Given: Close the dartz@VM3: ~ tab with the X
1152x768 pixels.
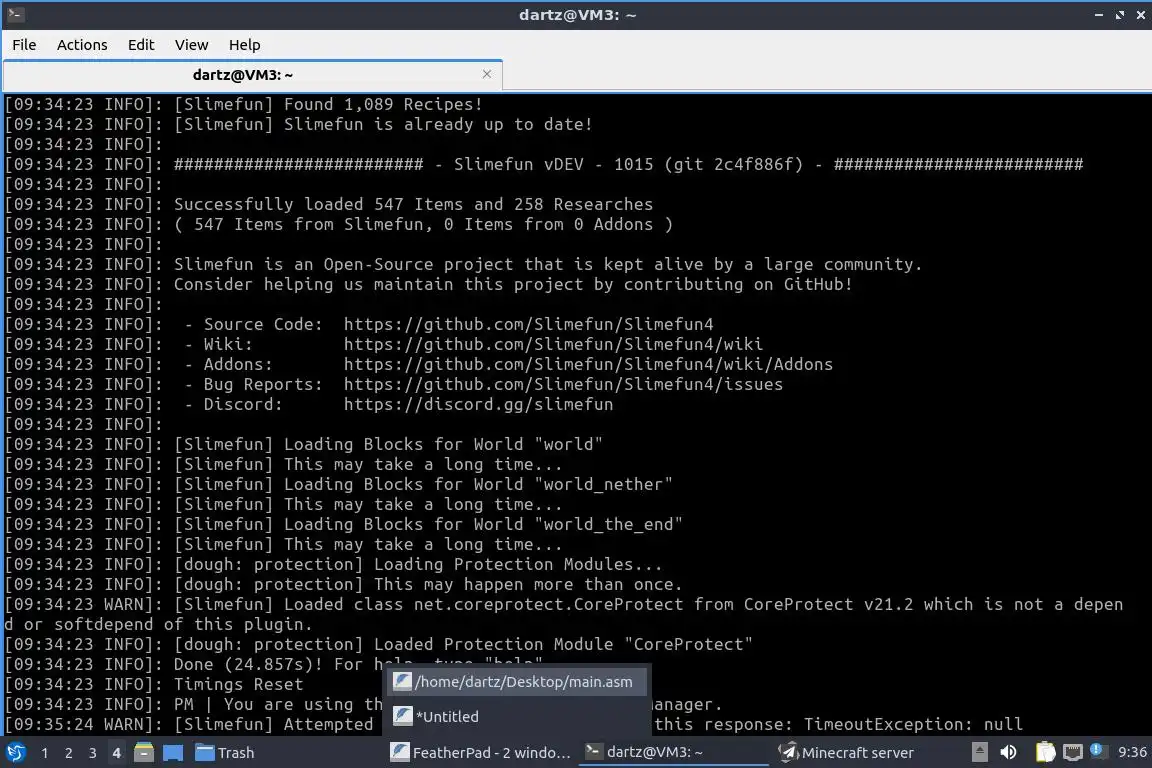Looking at the screenshot, I should [x=486, y=74].
